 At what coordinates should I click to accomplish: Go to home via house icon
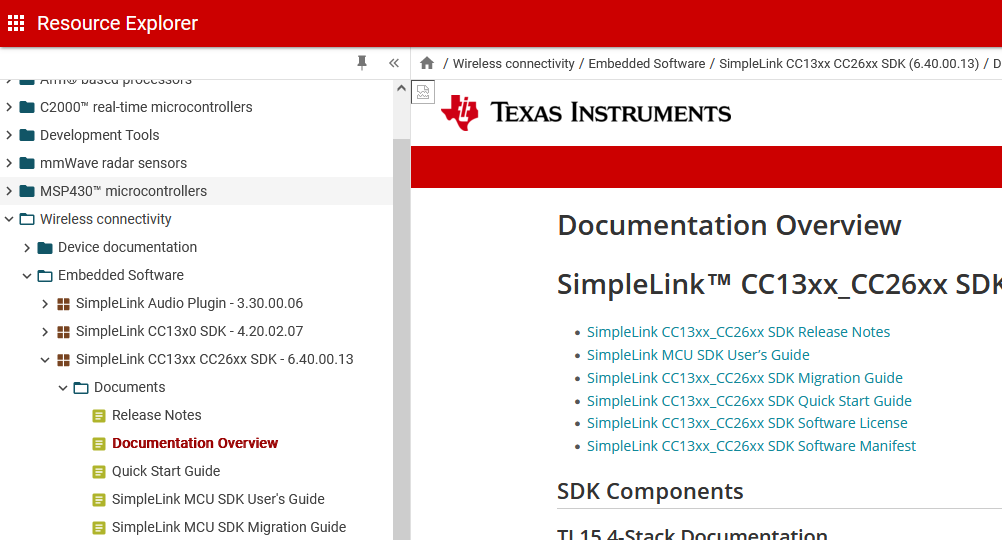point(427,63)
